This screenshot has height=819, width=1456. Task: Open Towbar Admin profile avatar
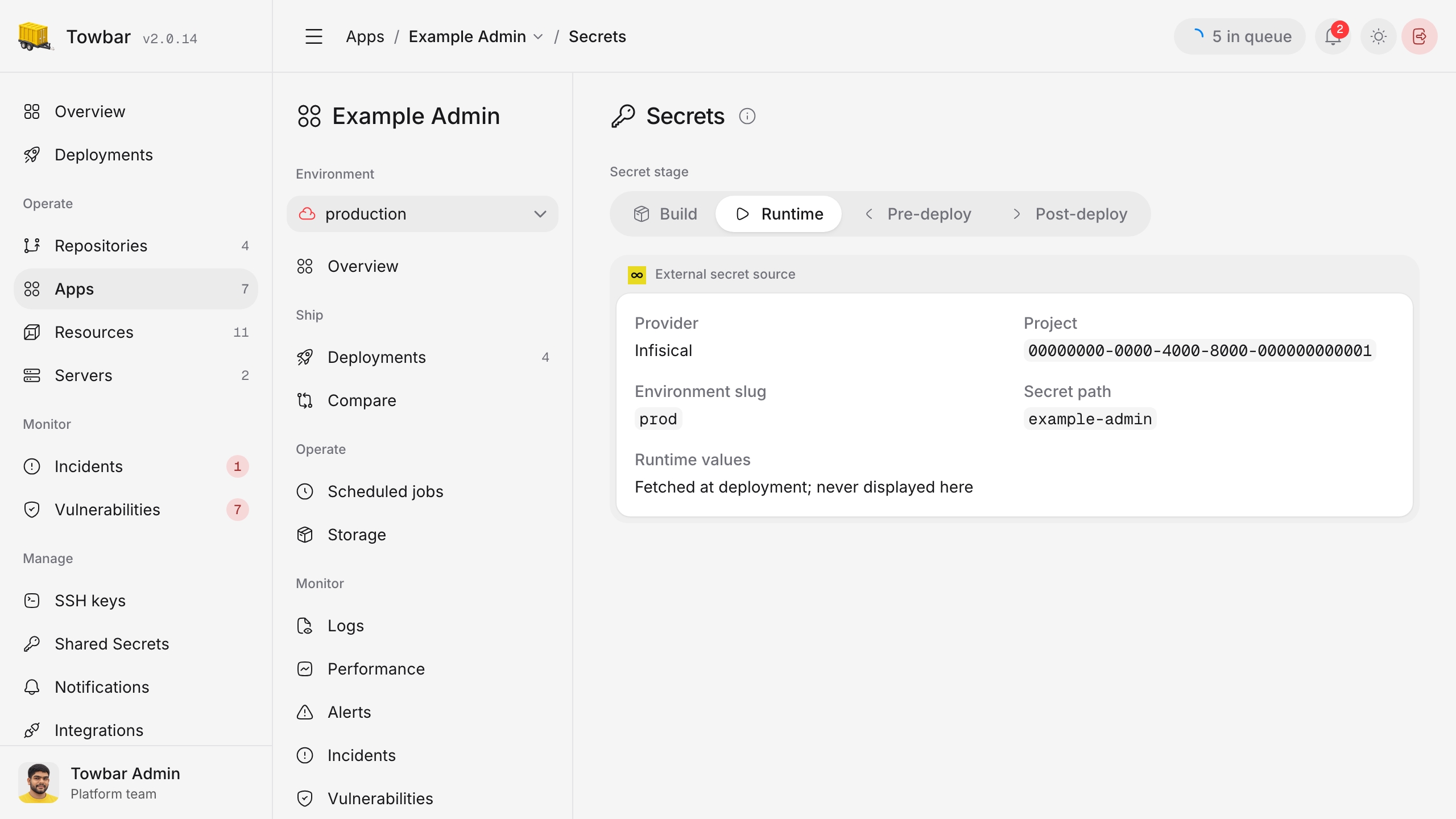39,783
